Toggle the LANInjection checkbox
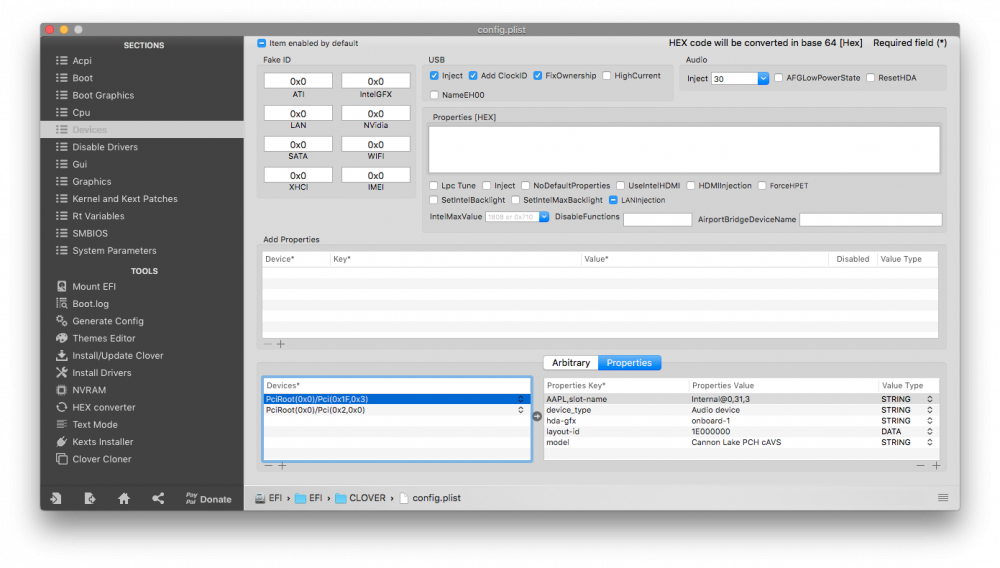Image resolution: width=1000 pixels, height=568 pixels. click(x=614, y=200)
